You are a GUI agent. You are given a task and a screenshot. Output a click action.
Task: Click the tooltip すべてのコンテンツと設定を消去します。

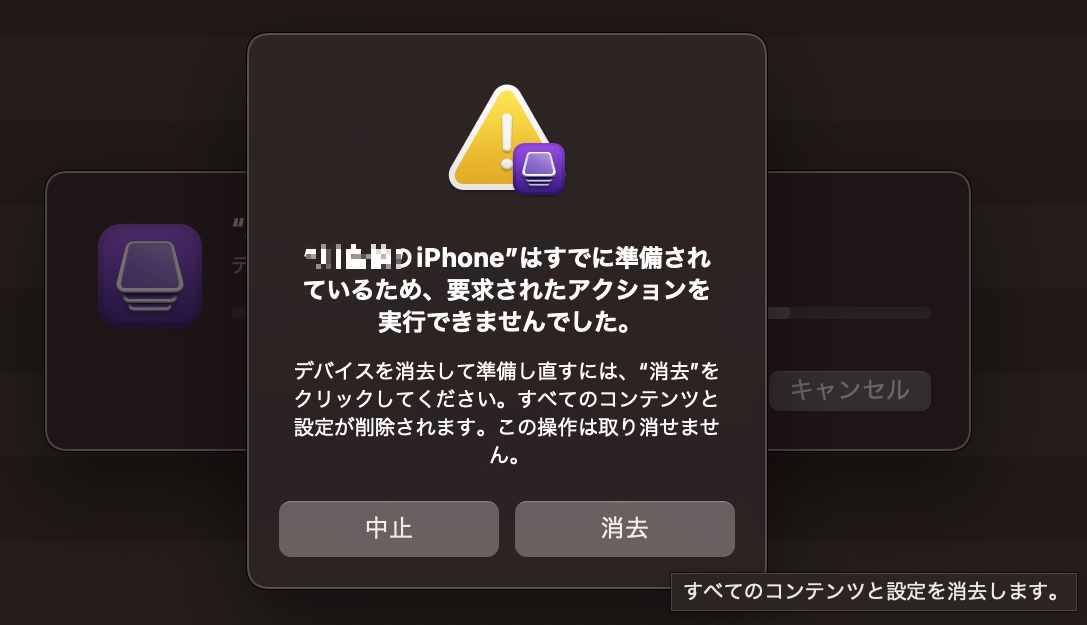(873, 592)
